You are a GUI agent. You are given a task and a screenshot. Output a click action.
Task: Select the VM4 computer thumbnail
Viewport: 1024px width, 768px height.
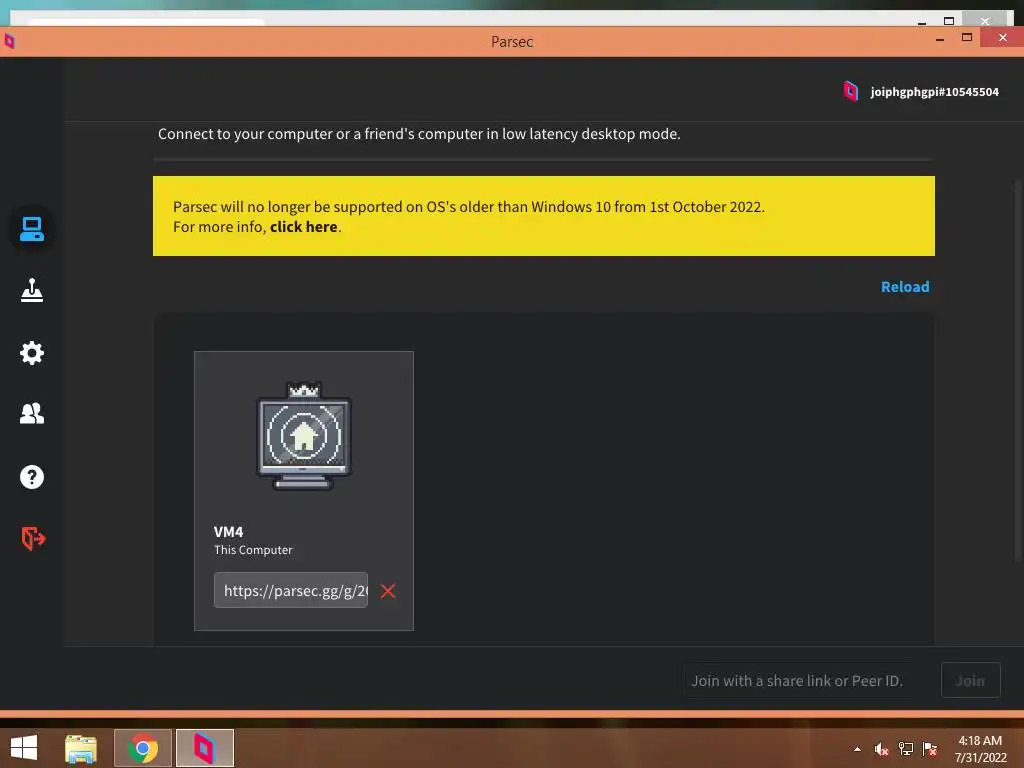(304, 436)
